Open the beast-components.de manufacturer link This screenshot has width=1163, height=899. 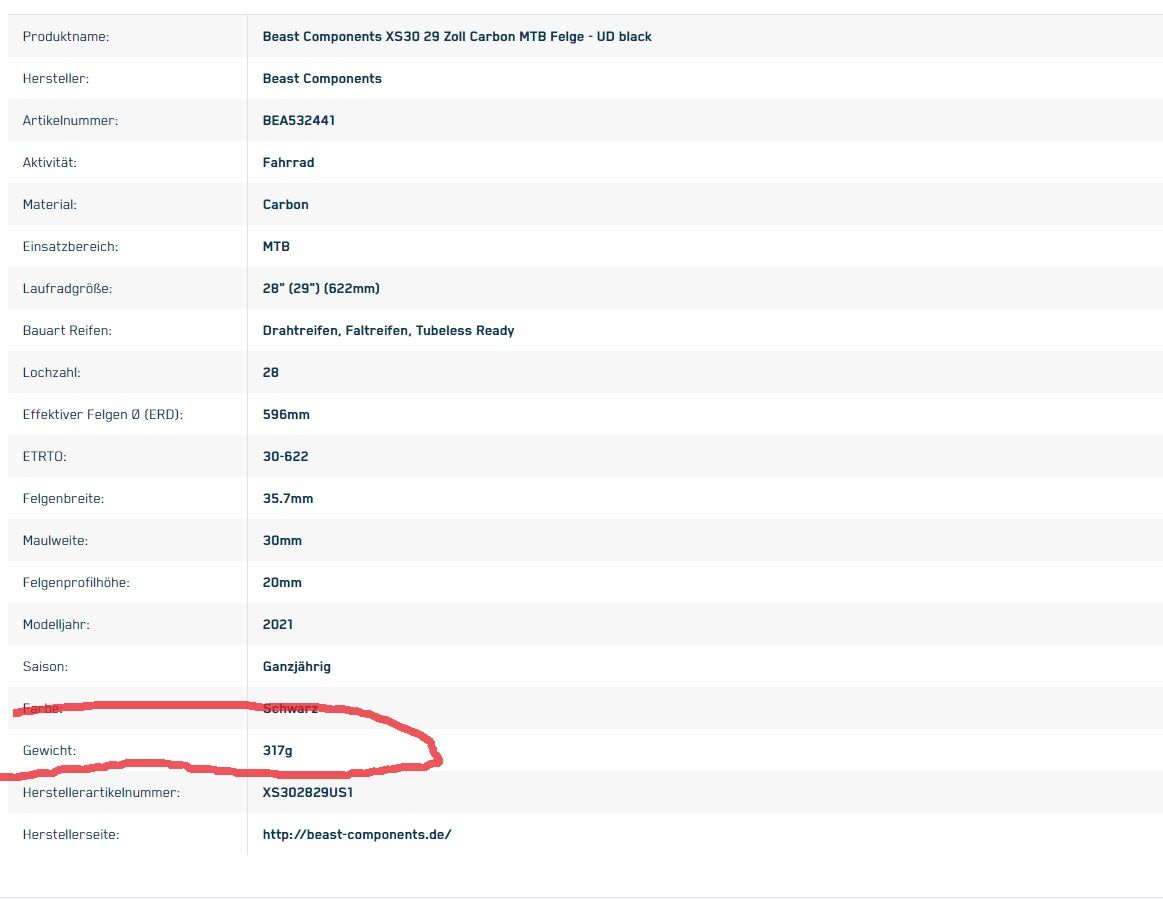pyautogui.click(x=356, y=834)
